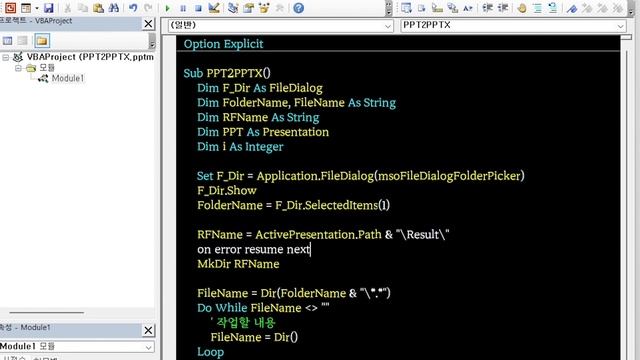Click the project panel horizontal scrollbar
The image size is (640, 360).
(x=47, y=313)
